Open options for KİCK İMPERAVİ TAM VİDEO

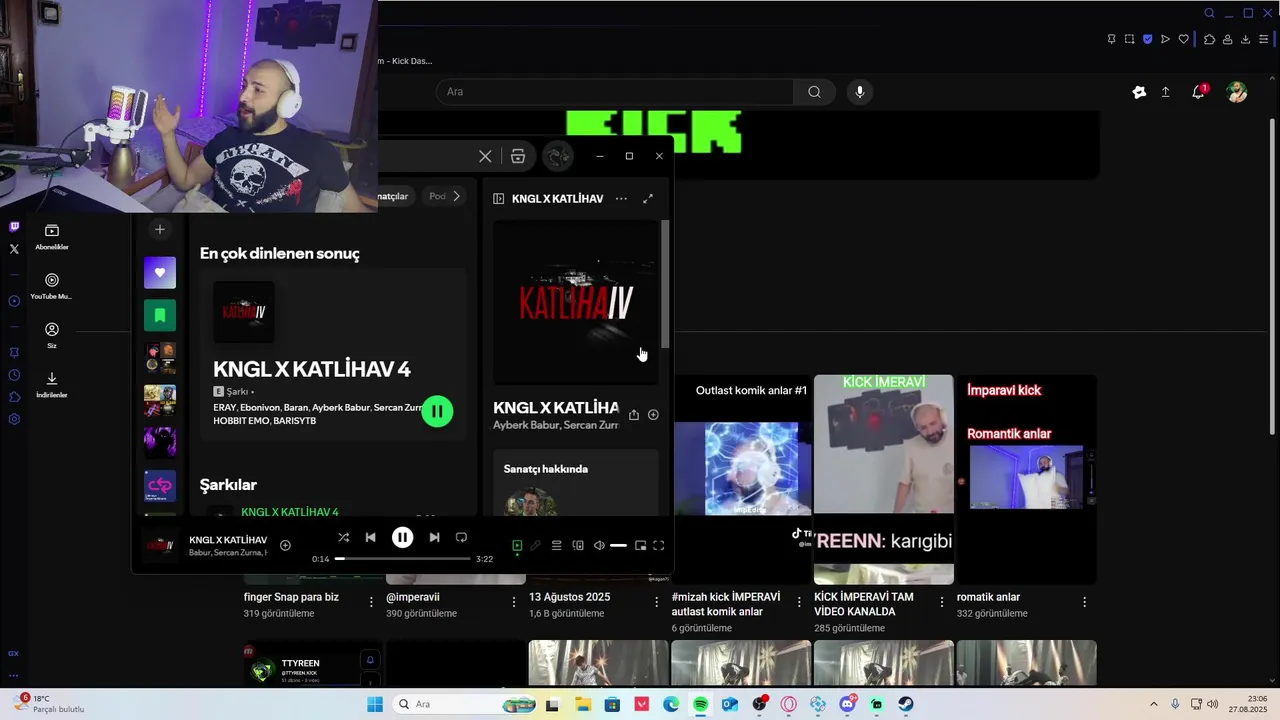pos(941,602)
